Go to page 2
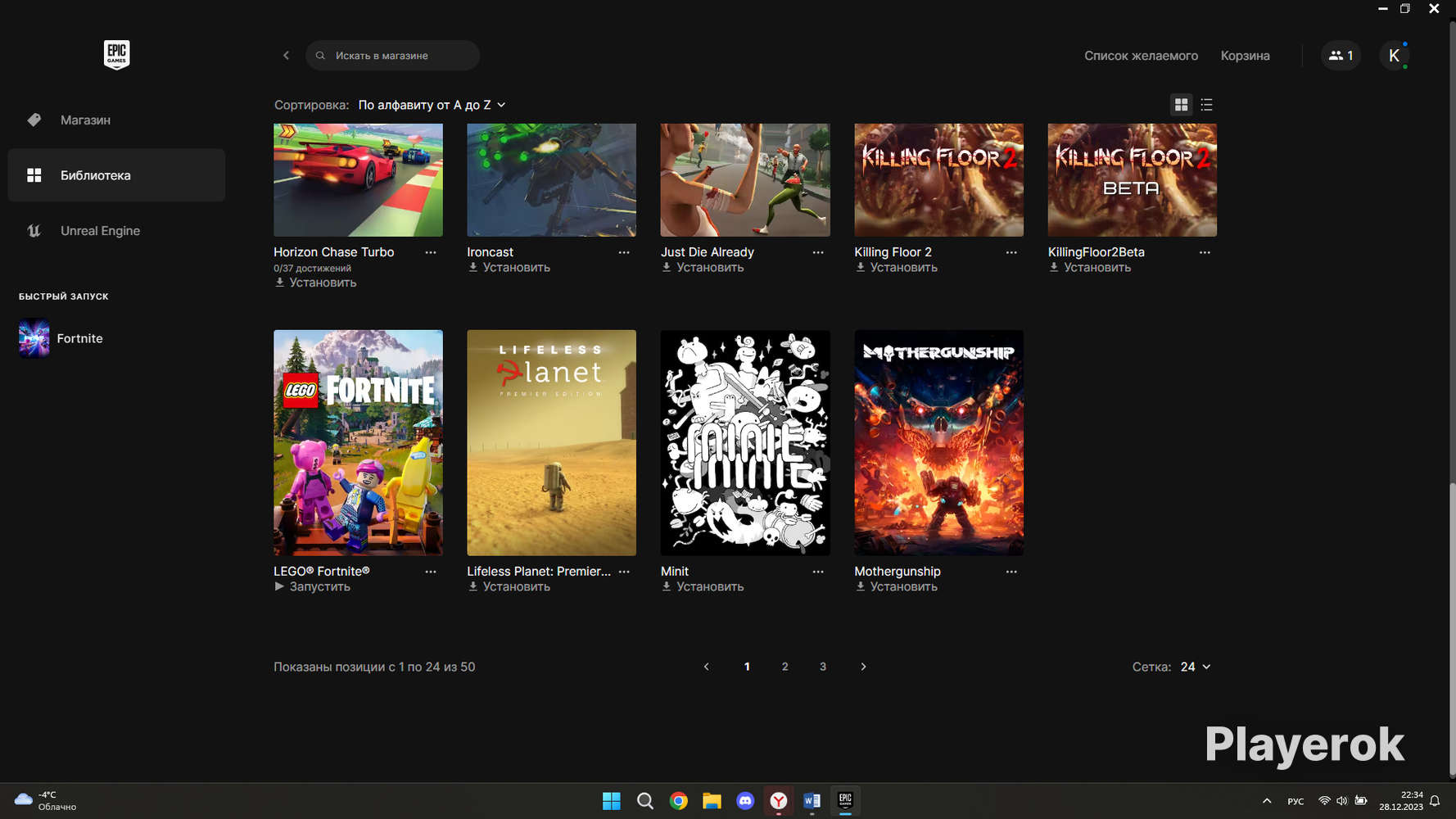 point(785,667)
